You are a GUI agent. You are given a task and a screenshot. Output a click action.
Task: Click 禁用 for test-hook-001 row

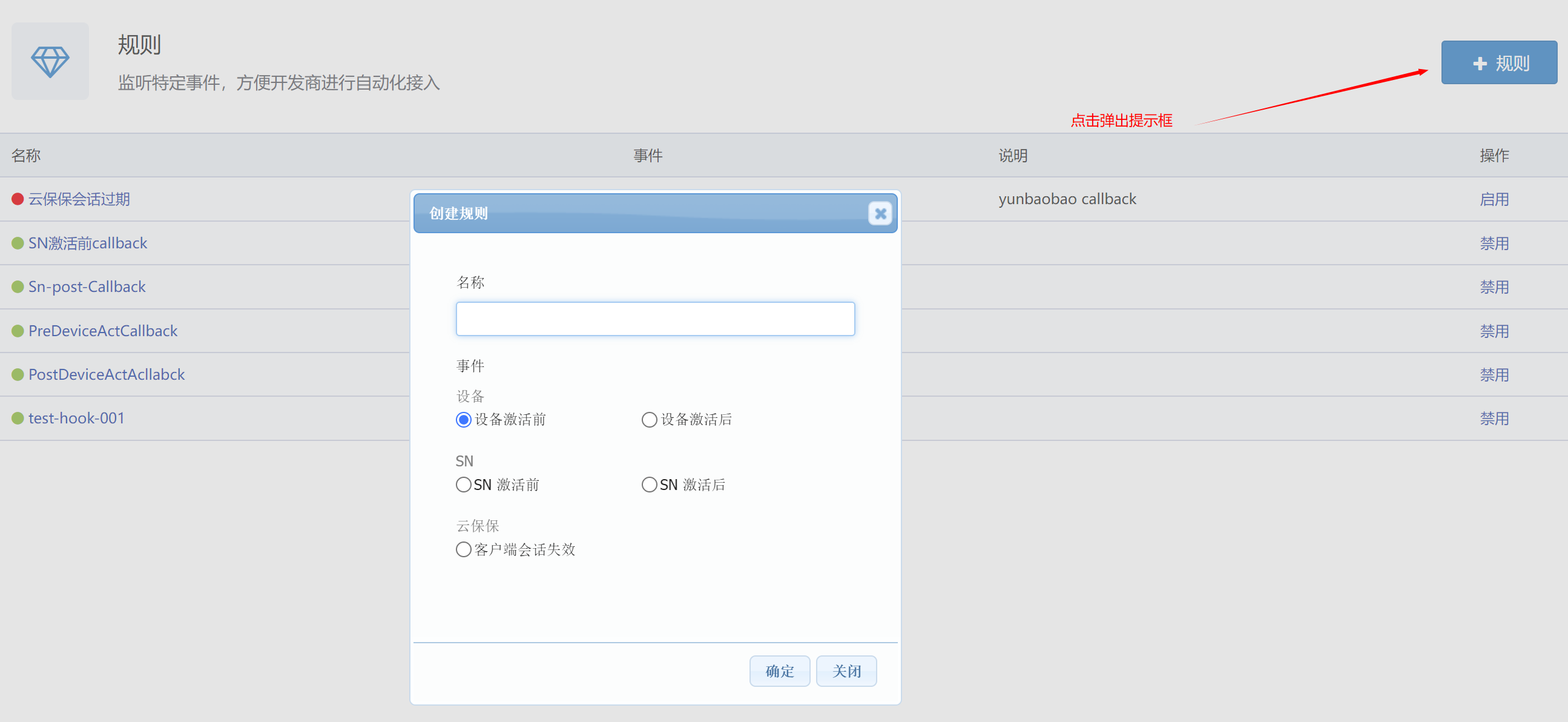pos(1494,418)
